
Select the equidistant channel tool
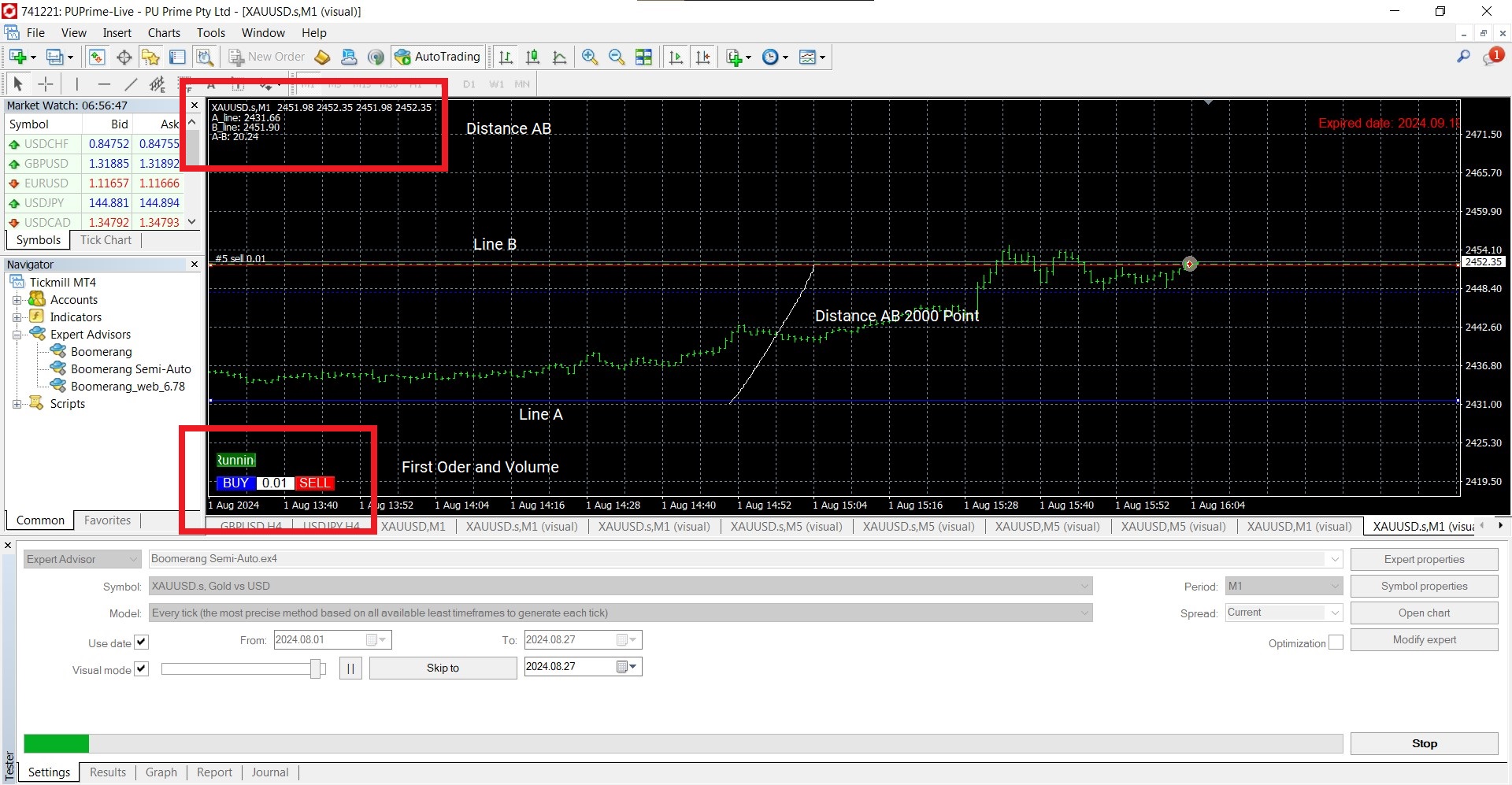(x=157, y=83)
